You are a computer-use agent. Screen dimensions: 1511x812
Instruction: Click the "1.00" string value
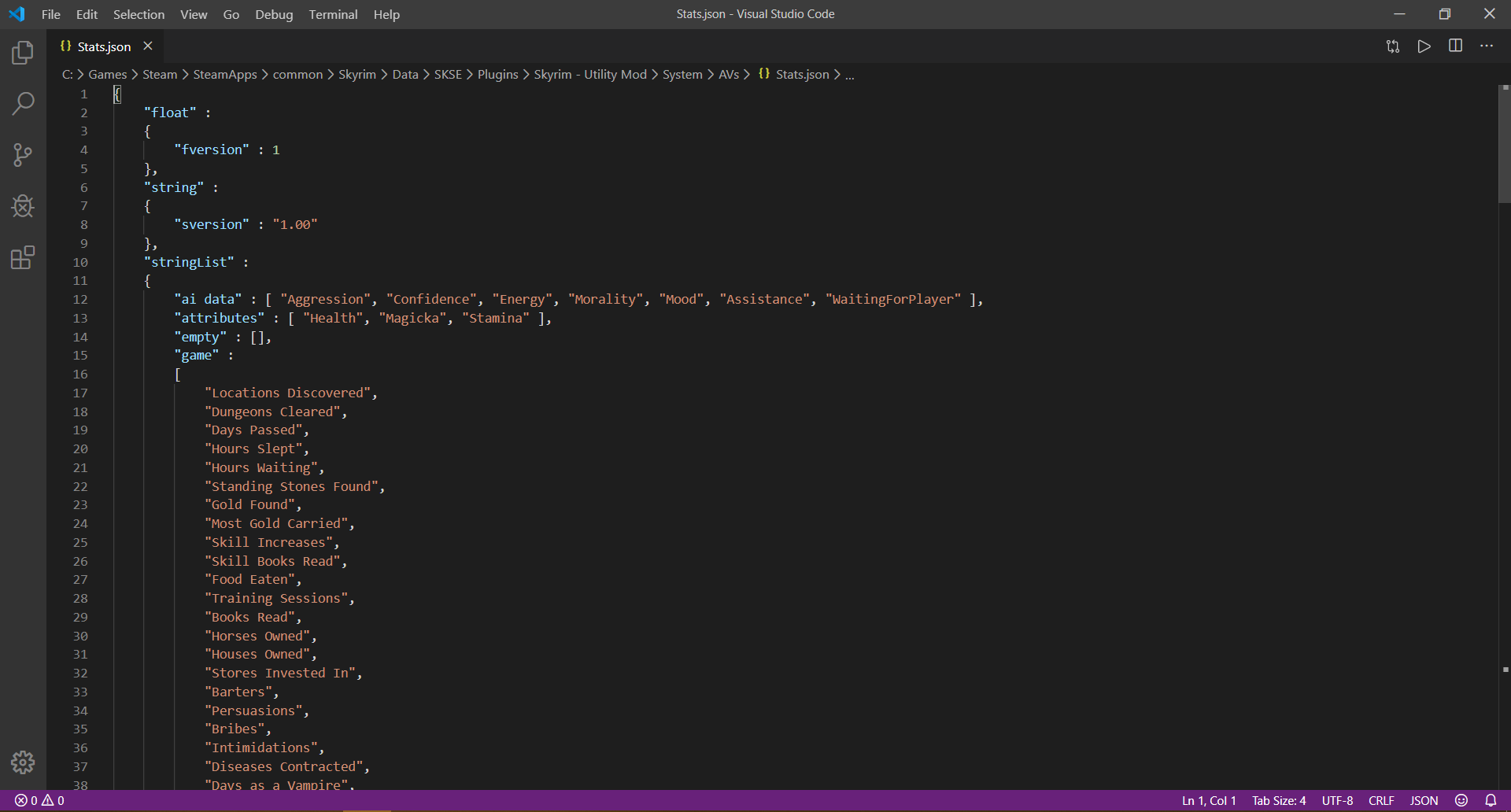[x=295, y=224]
